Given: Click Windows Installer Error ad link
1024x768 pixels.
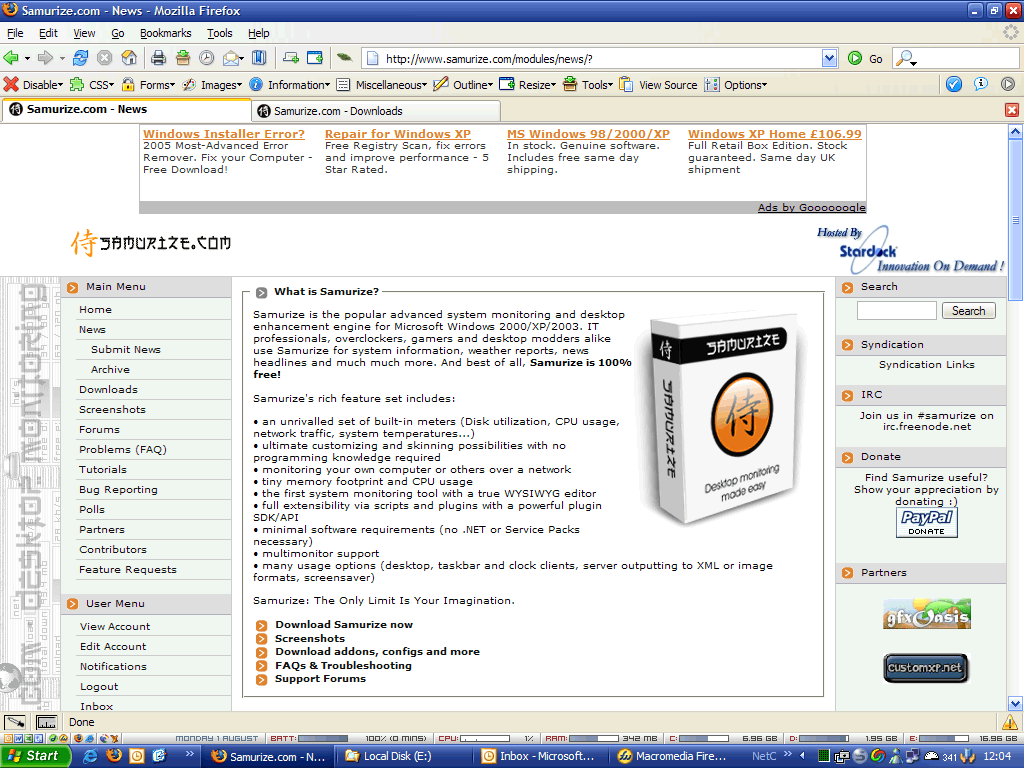Looking at the screenshot, I should [224, 134].
